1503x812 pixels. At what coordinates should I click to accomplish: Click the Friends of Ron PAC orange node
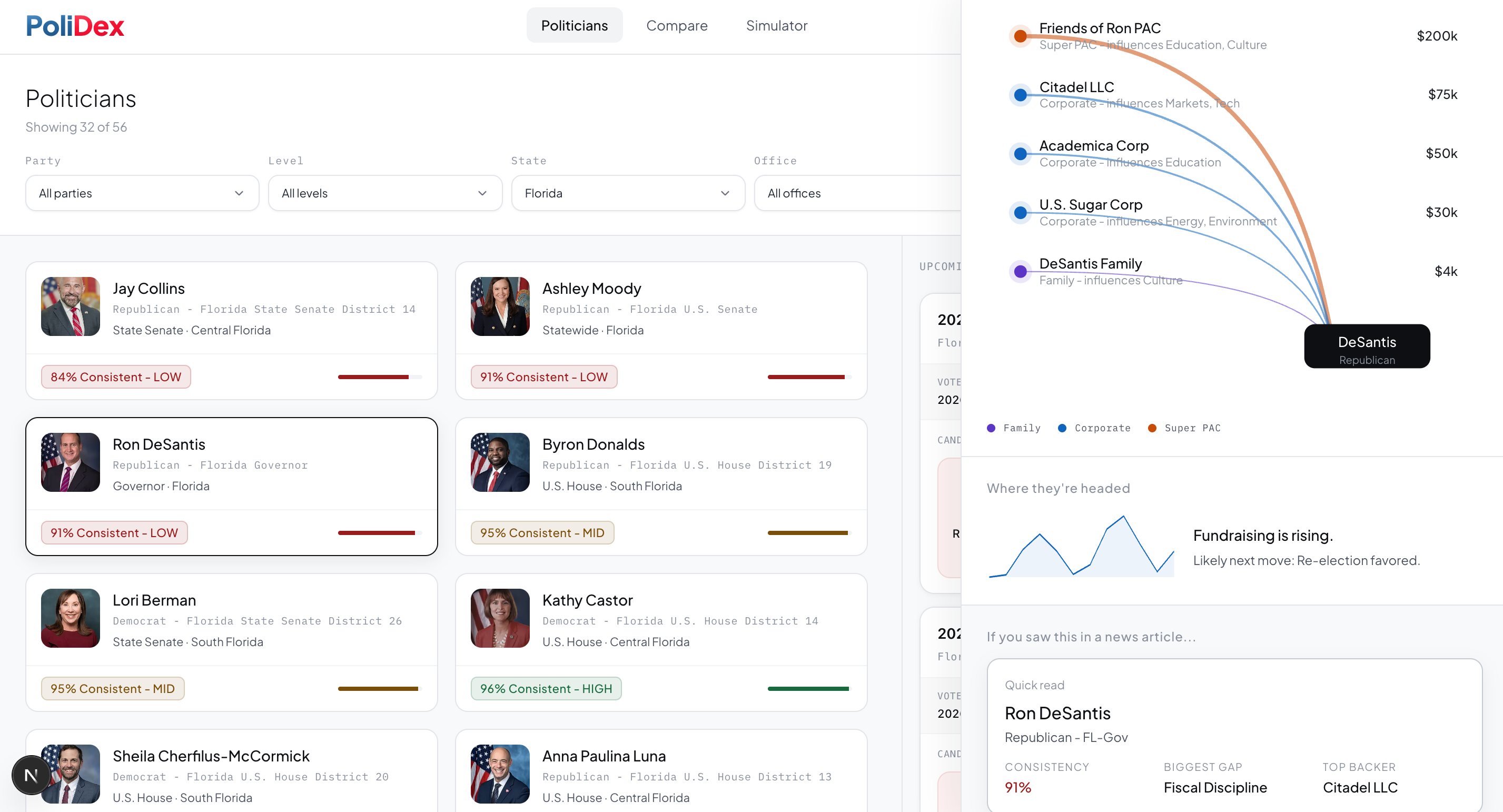[x=1020, y=36]
